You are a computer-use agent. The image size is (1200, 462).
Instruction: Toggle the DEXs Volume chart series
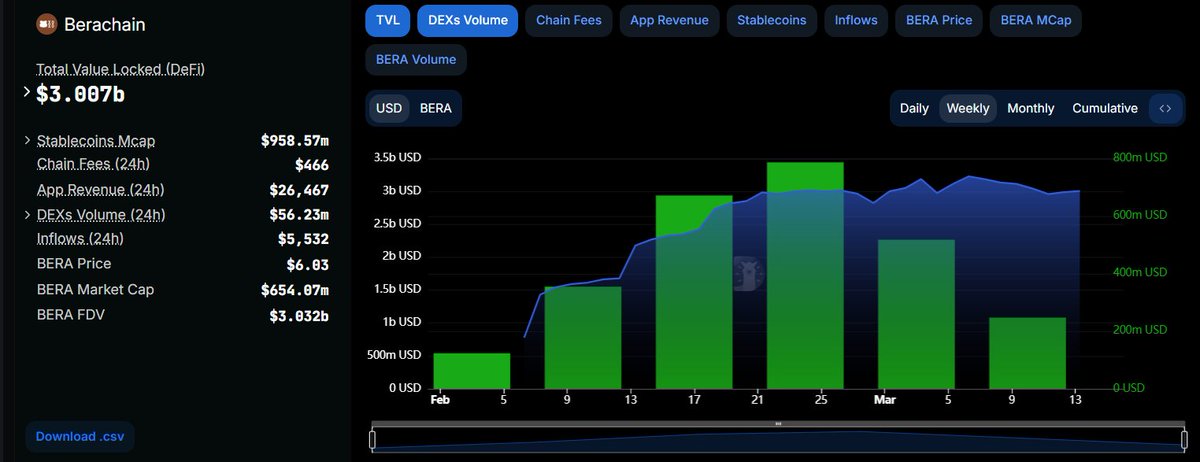pos(467,20)
